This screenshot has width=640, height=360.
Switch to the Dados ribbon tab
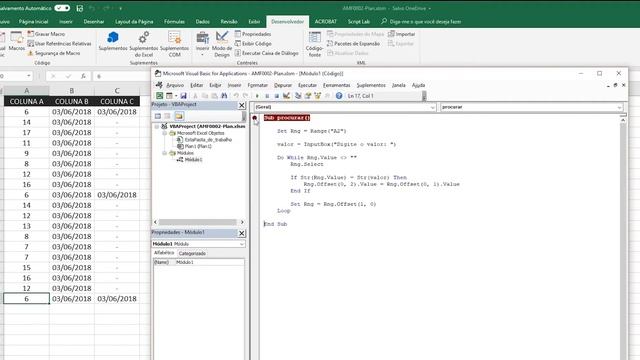(x=202, y=22)
